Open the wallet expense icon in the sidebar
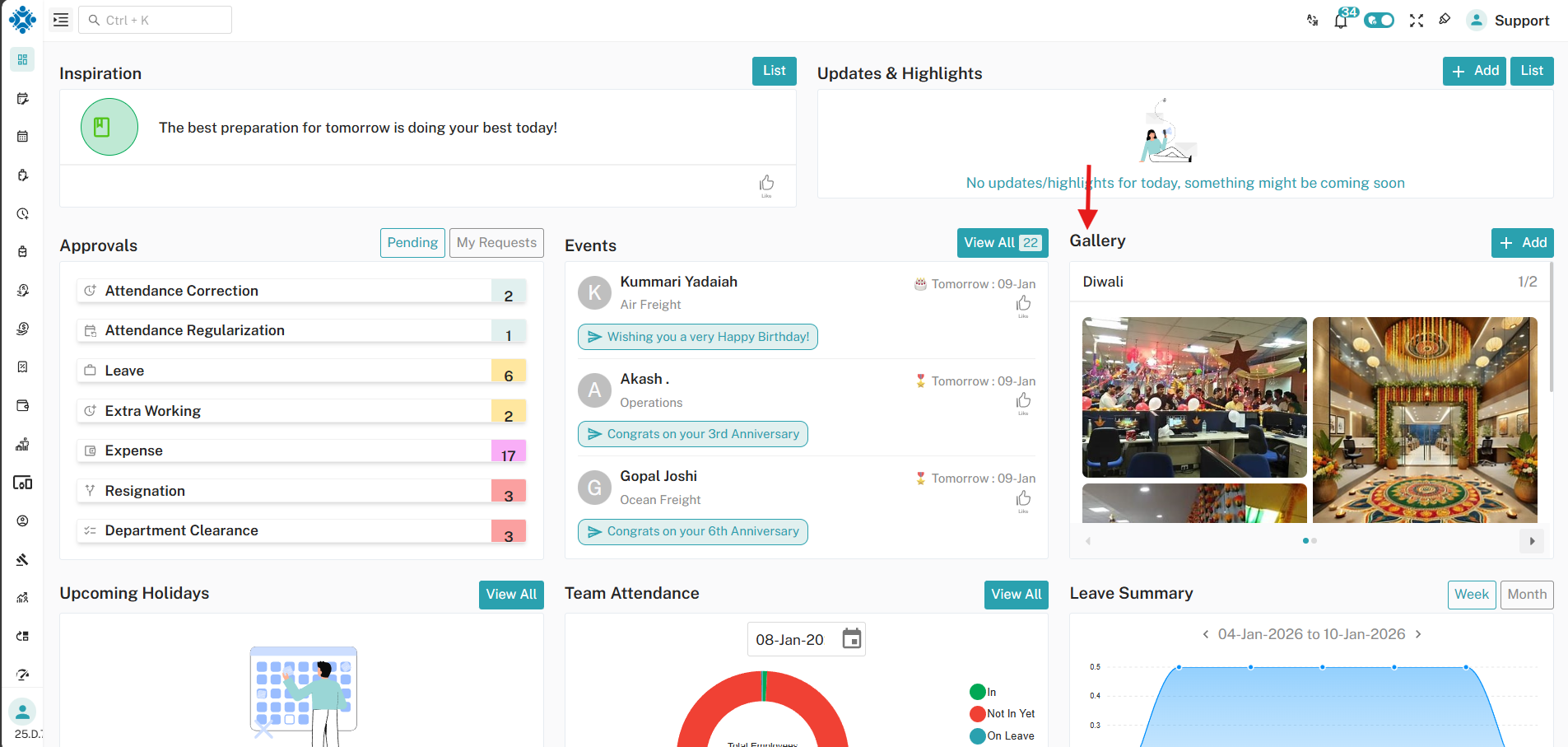This screenshot has width=1568, height=747. (21, 405)
